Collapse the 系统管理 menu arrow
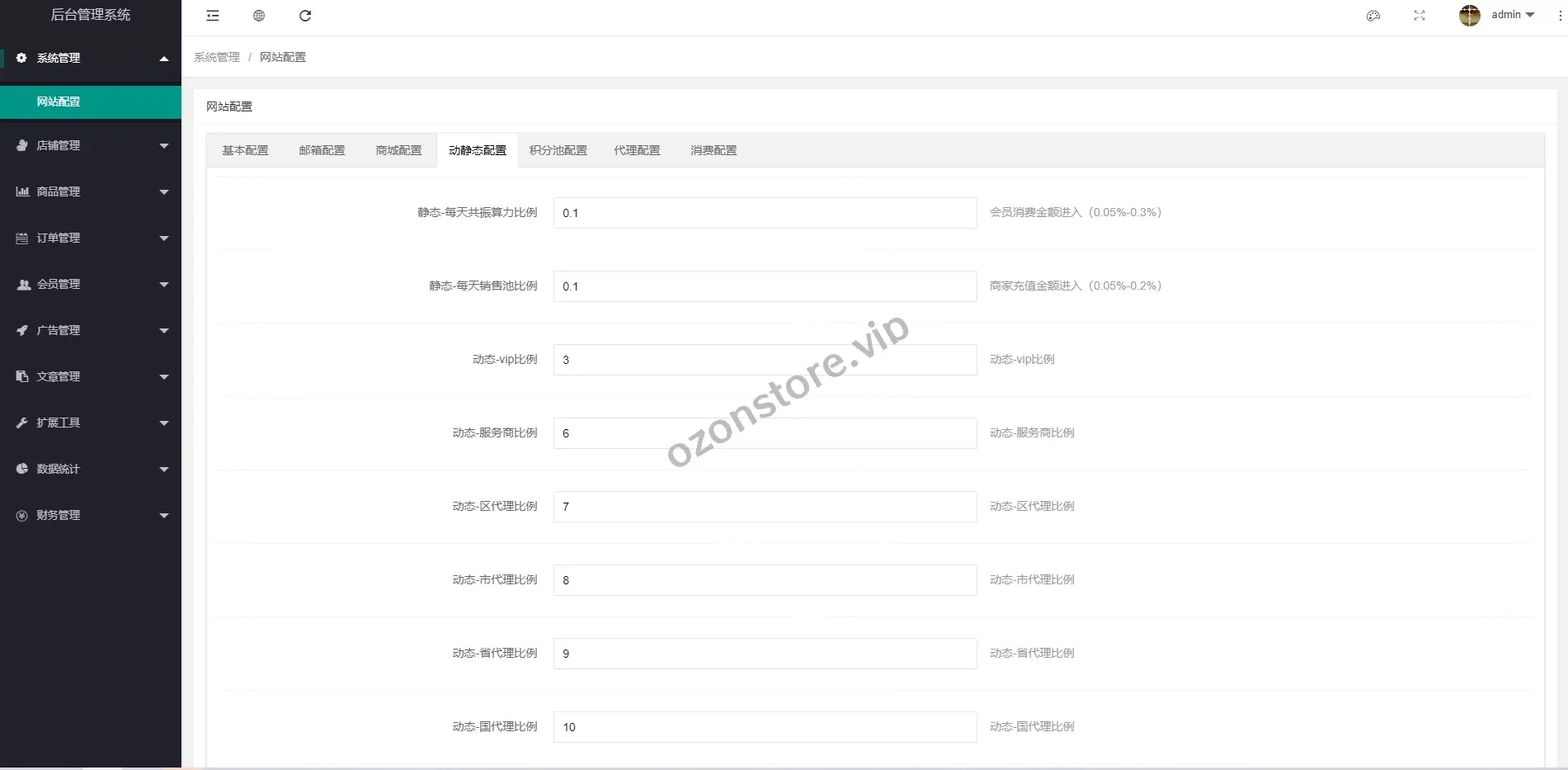The height and width of the screenshot is (770, 1568). click(x=164, y=59)
